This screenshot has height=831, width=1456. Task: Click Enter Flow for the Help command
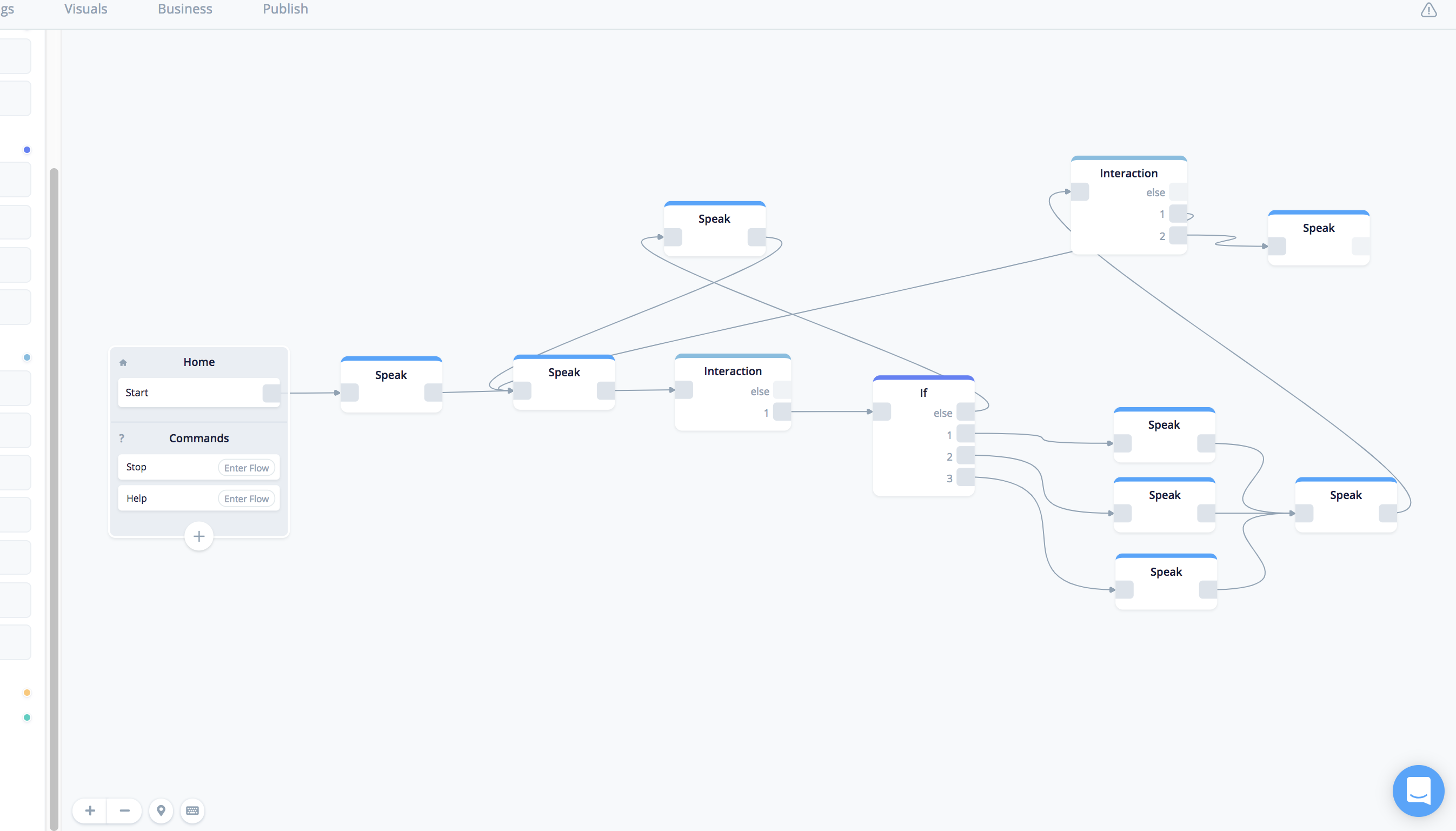pos(246,499)
